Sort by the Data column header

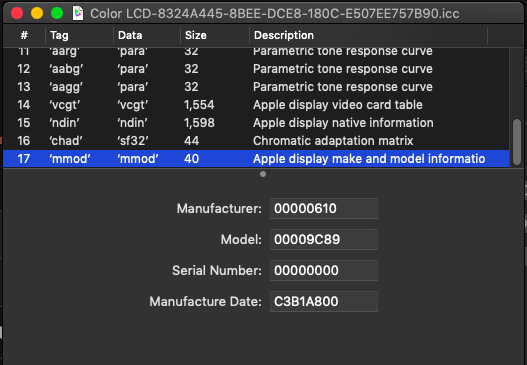pyautogui.click(x=147, y=35)
